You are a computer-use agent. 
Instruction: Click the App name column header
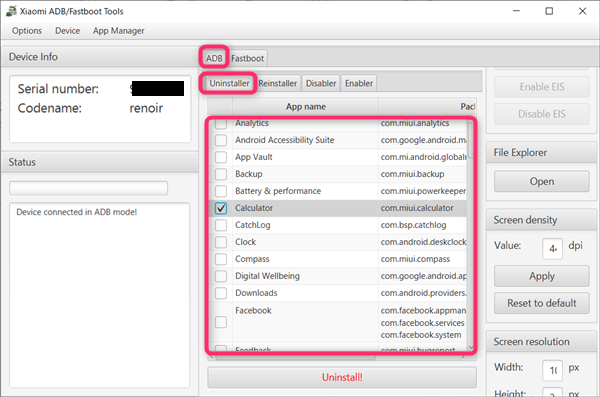[x=306, y=106]
